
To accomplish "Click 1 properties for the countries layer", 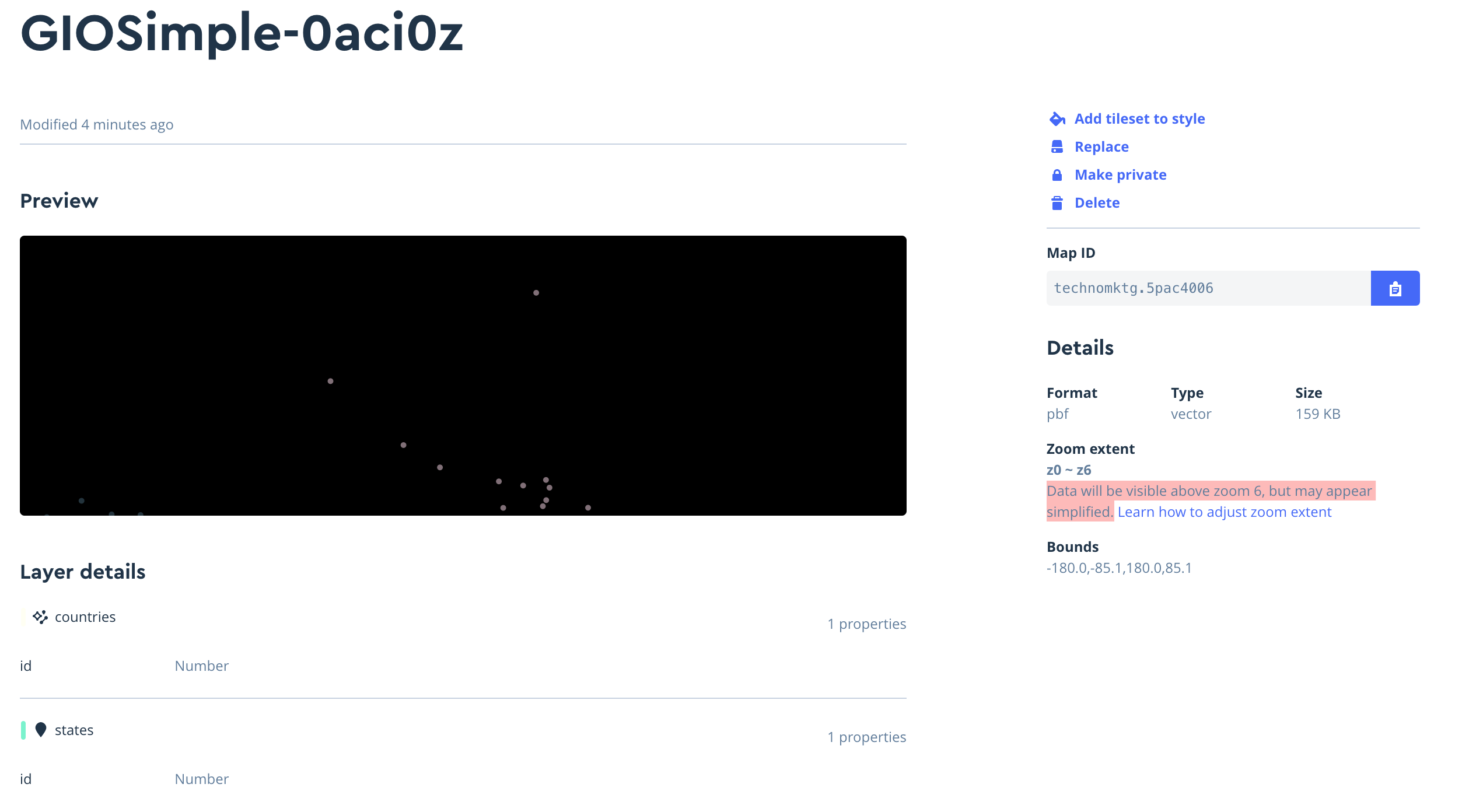I will pos(866,624).
